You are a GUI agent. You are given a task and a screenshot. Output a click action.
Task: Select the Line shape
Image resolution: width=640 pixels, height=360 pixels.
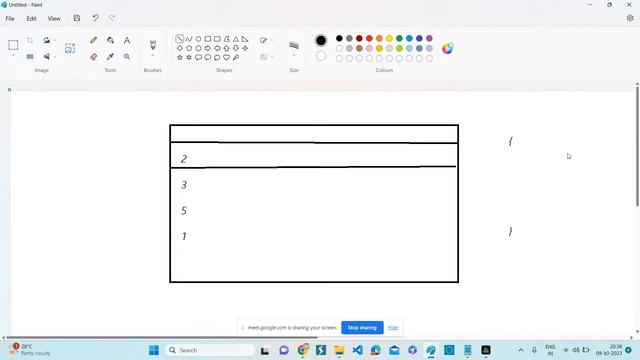(179, 39)
